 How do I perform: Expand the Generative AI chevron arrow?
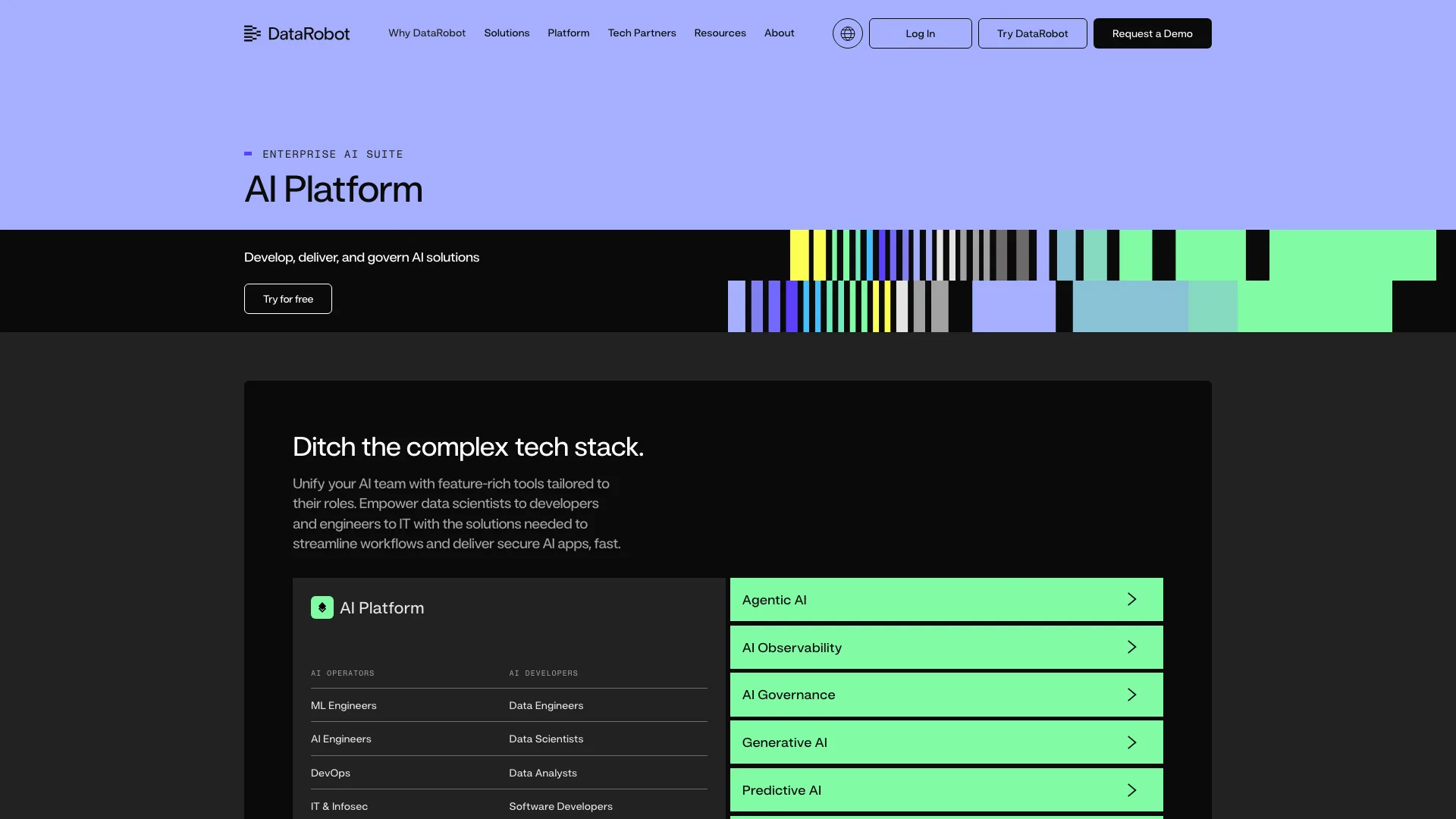pyautogui.click(x=1131, y=742)
